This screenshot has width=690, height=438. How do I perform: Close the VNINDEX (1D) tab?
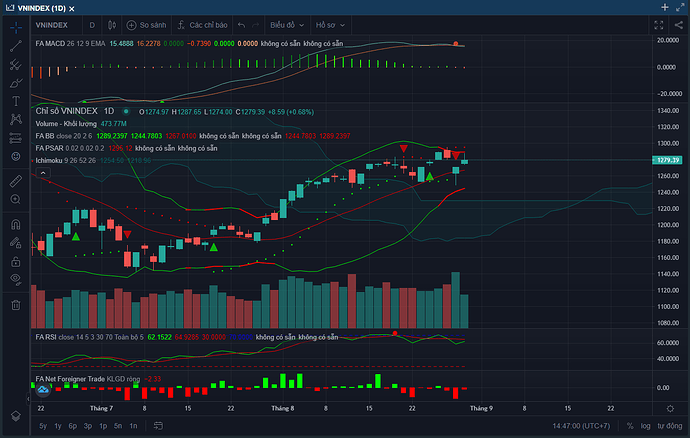click(x=72, y=8)
